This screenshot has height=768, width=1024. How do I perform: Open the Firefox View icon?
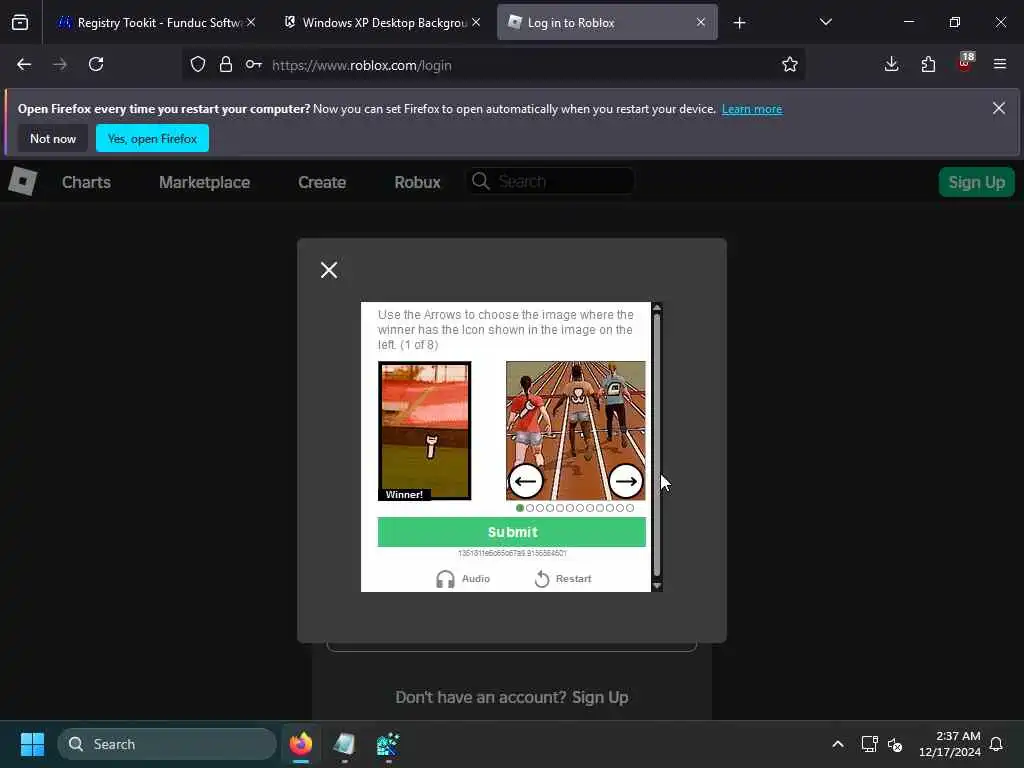point(20,22)
